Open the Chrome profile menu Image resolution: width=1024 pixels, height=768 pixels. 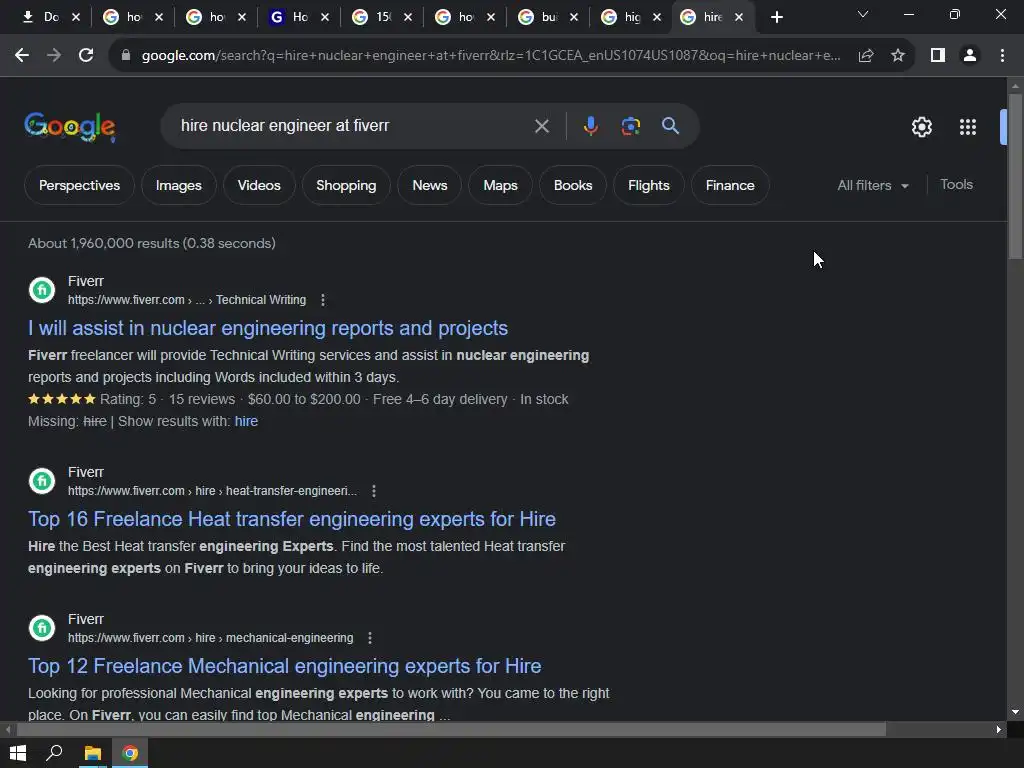pyautogui.click(x=970, y=56)
